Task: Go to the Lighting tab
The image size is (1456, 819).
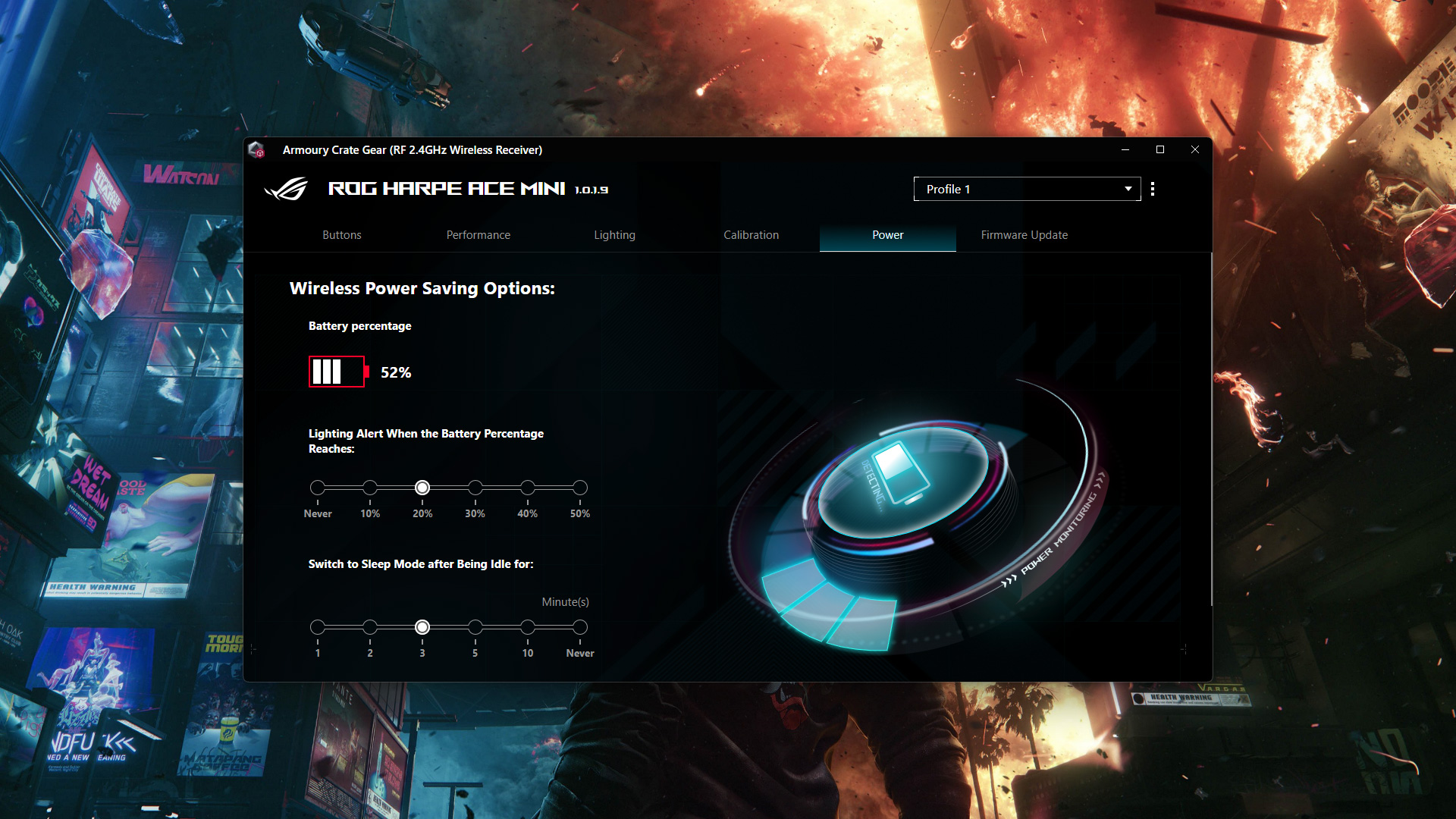Action: (x=615, y=235)
